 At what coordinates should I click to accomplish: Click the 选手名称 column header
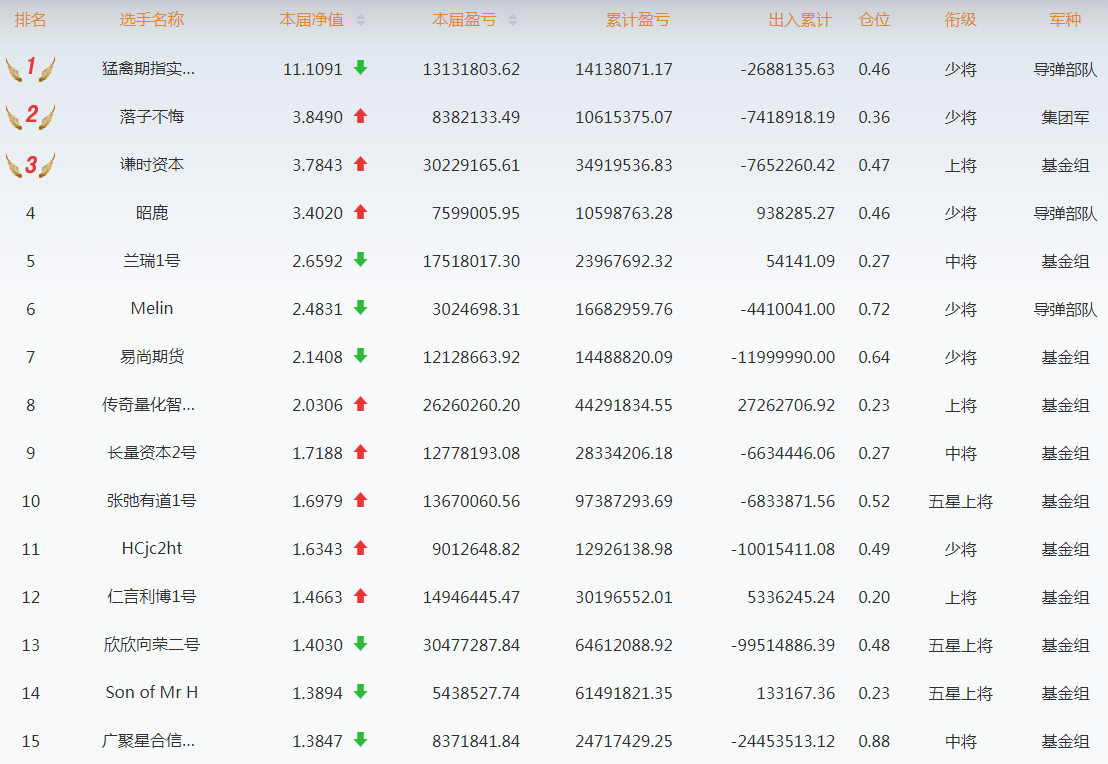point(151,20)
